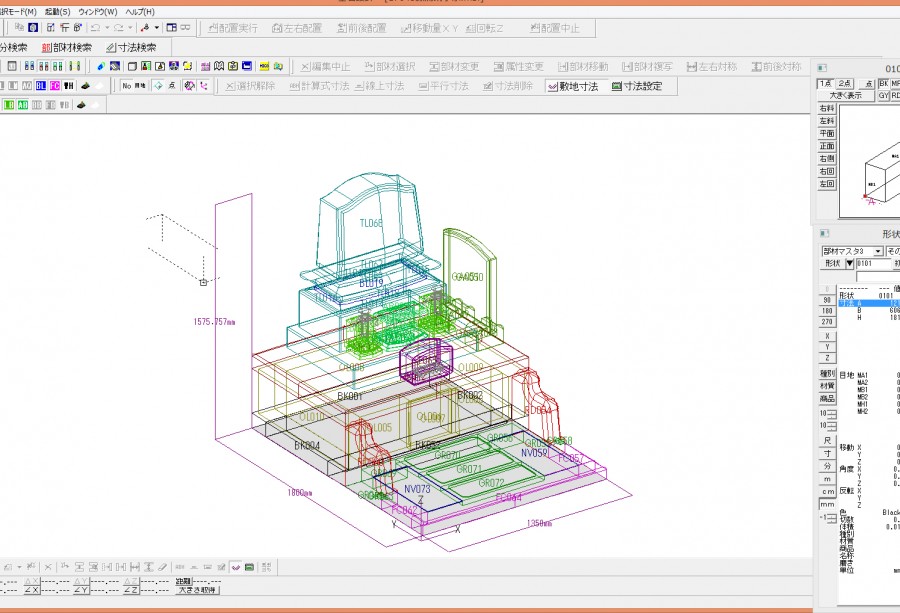Select the BK black color button
Screen dimensions: 900x613
click(884, 84)
